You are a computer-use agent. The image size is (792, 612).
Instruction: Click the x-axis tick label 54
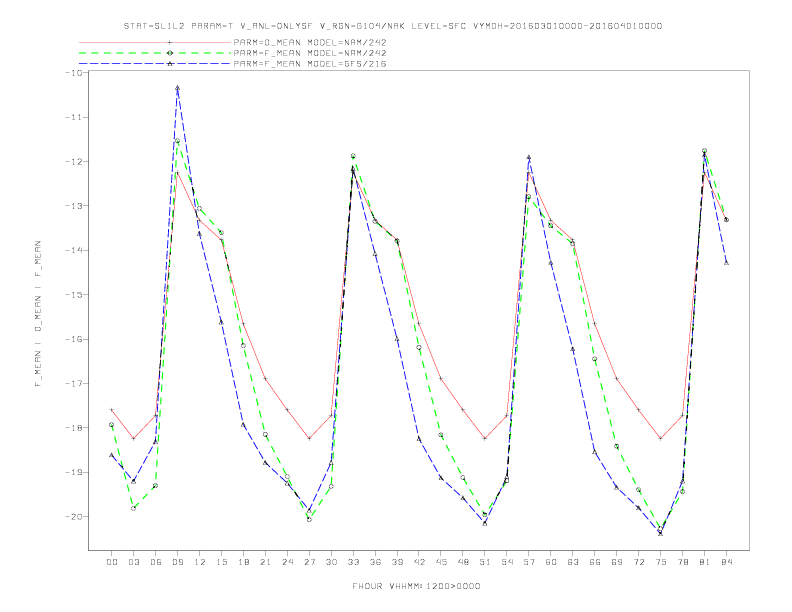(507, 562)
